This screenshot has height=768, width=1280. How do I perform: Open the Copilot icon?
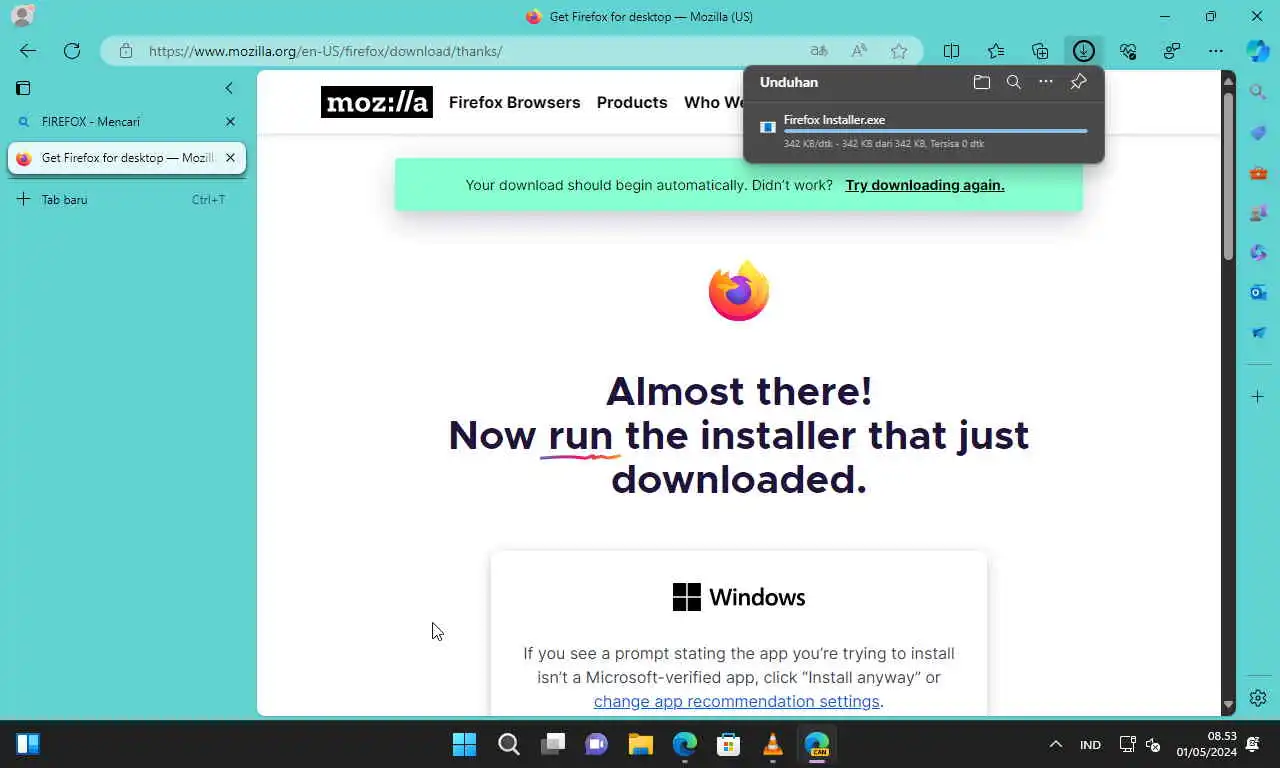(x=1258, y=51)
